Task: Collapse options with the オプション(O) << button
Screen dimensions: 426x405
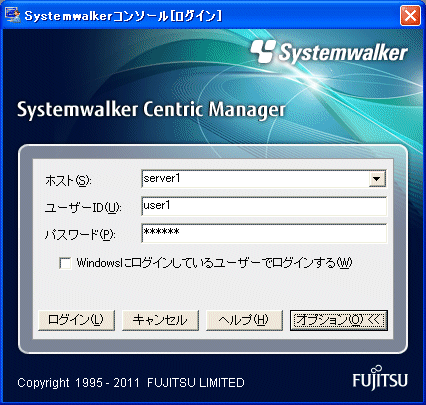Action: tap(339, 320)
